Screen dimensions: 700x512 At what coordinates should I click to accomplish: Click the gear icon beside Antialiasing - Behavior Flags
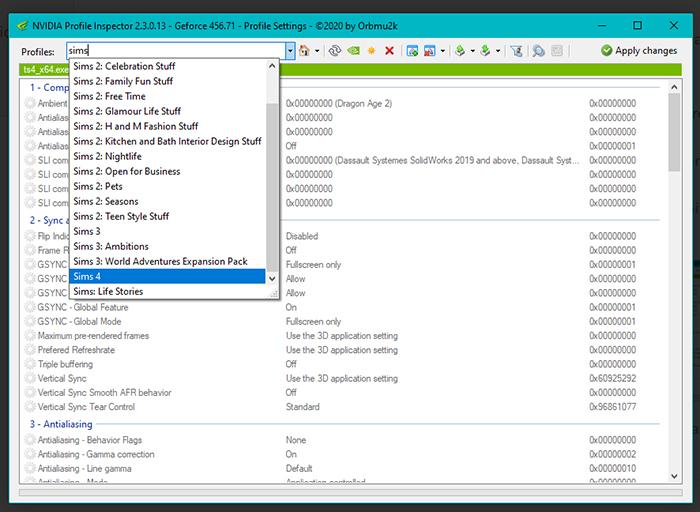[x=30, y=440]
